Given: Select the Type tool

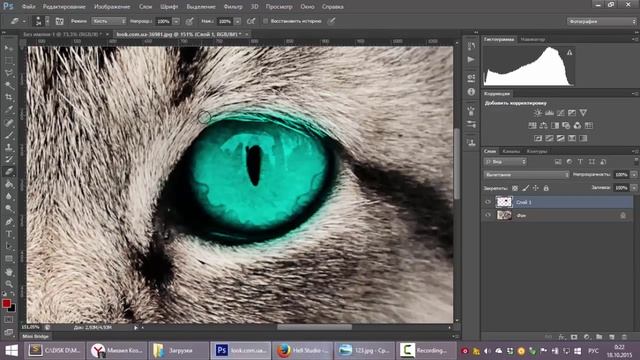Looking at the screenshot, I should [x=9, y=234].
